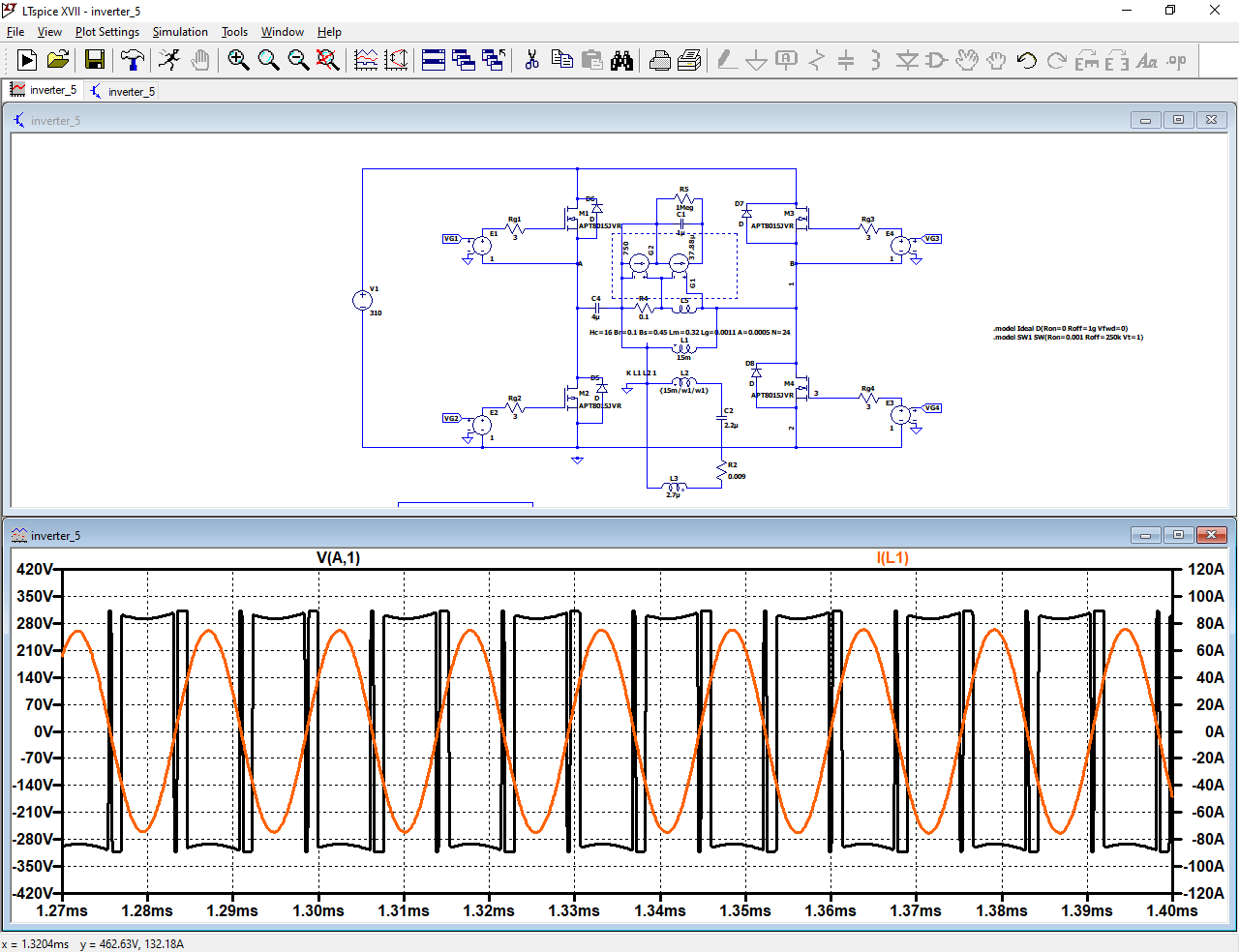Place a Diode tool icon
The height and width of the screenshot is (952, 1239).
[x=907, y=60]
